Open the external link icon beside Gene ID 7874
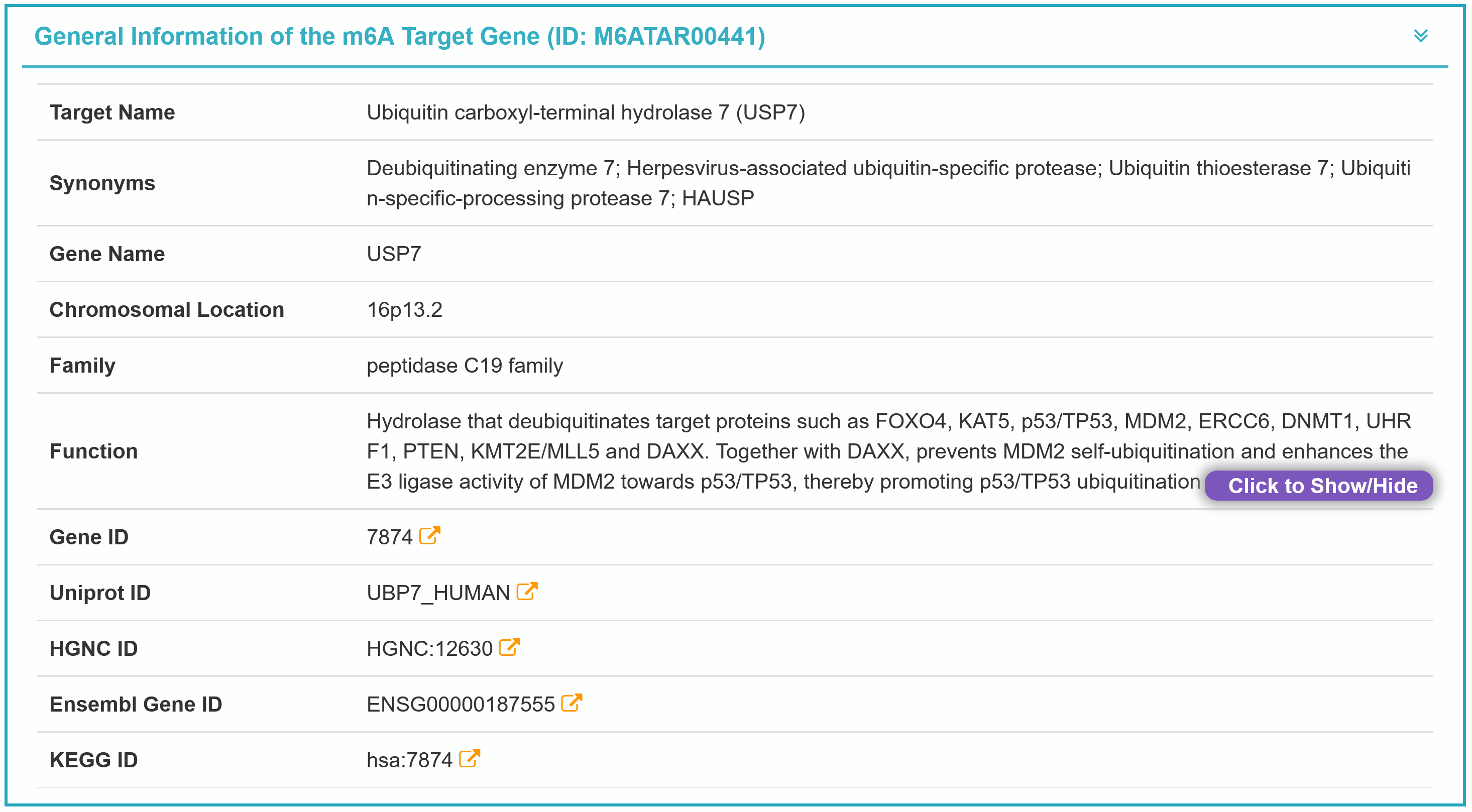The width and height of the screenshot is (1472, 812). pyautogui.click(x=429, y=536)
